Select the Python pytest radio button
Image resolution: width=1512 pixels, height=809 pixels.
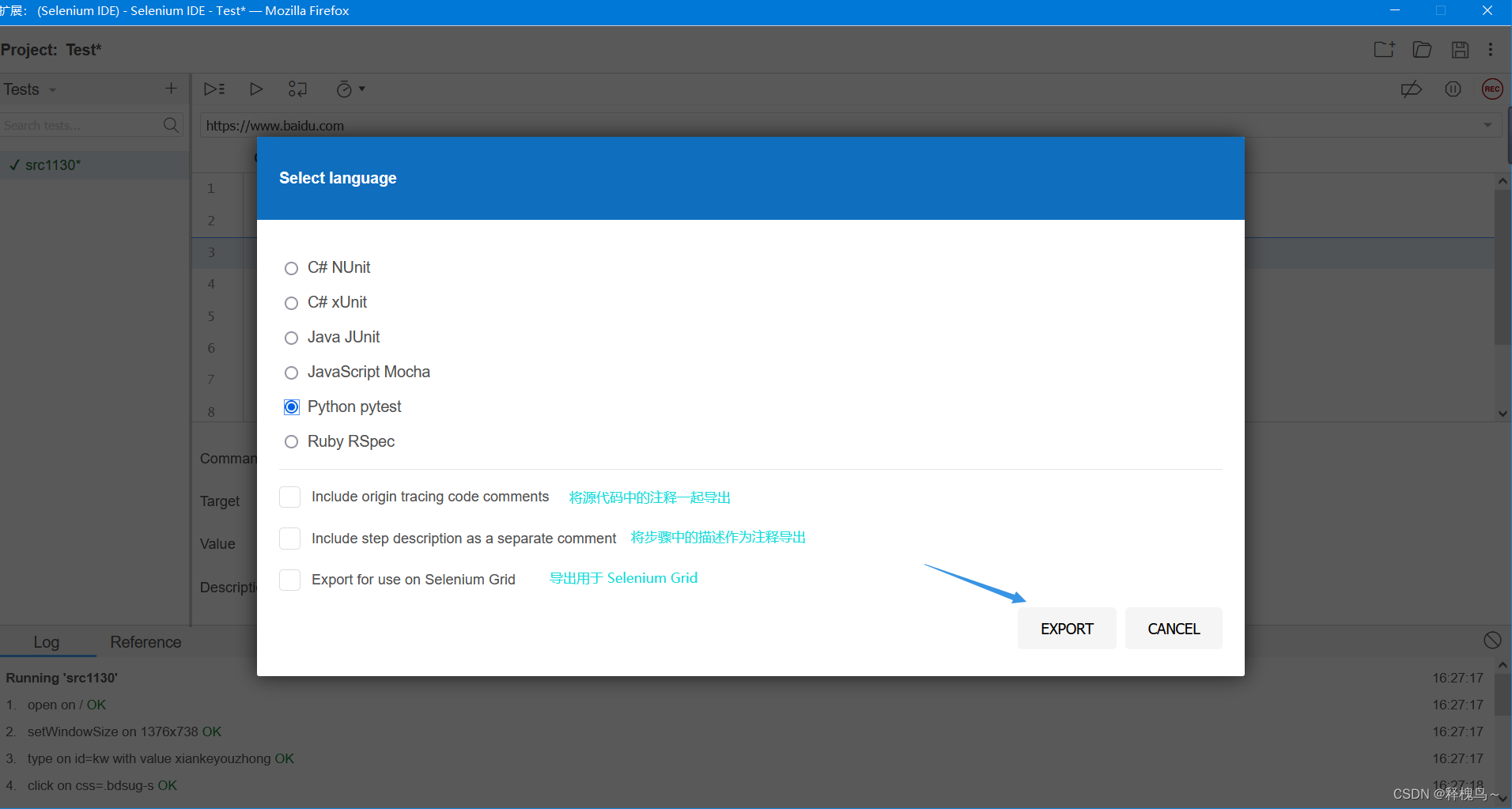coord(291,407)
